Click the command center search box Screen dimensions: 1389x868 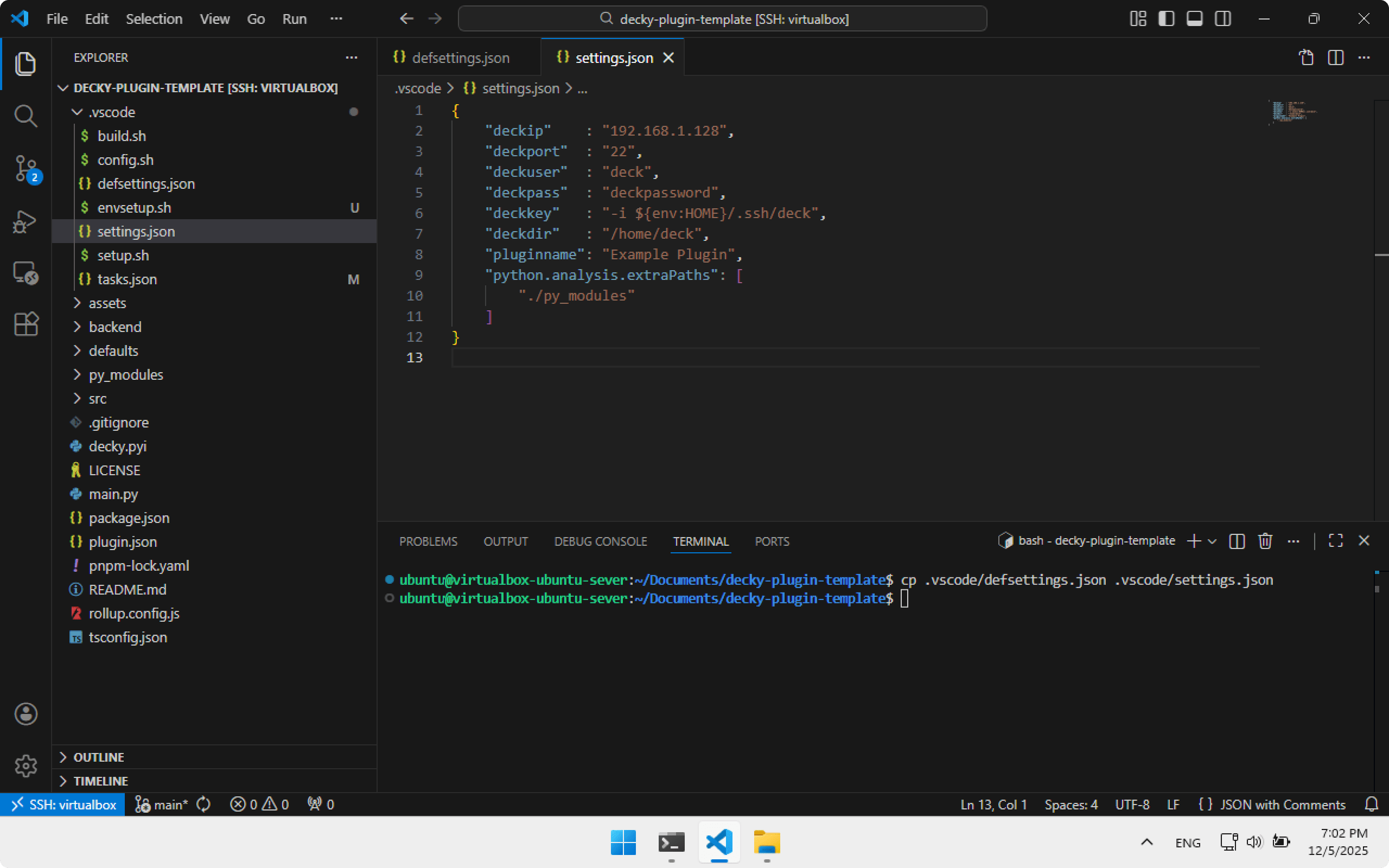coord(722,19)
